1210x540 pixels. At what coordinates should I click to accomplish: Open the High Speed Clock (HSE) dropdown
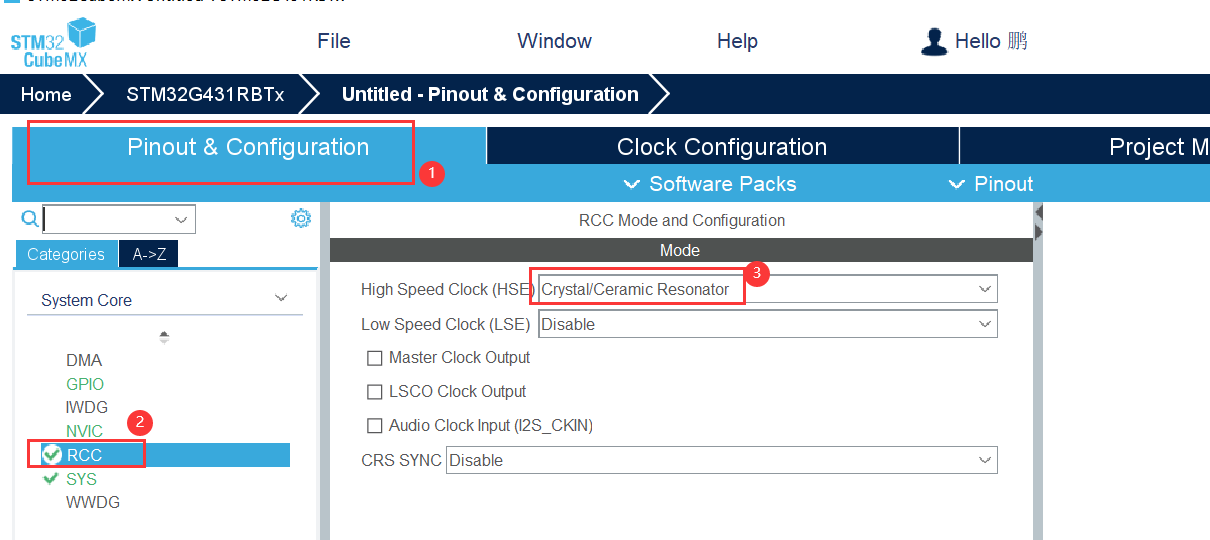[767, 290]
